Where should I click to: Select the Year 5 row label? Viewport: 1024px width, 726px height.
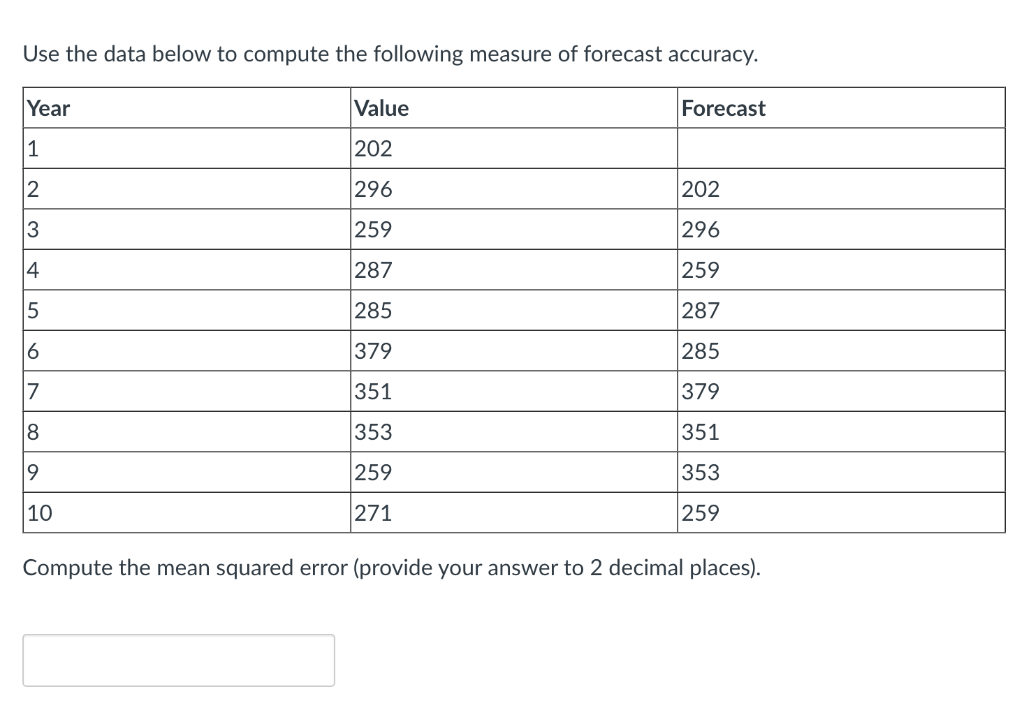click(33, 310)
